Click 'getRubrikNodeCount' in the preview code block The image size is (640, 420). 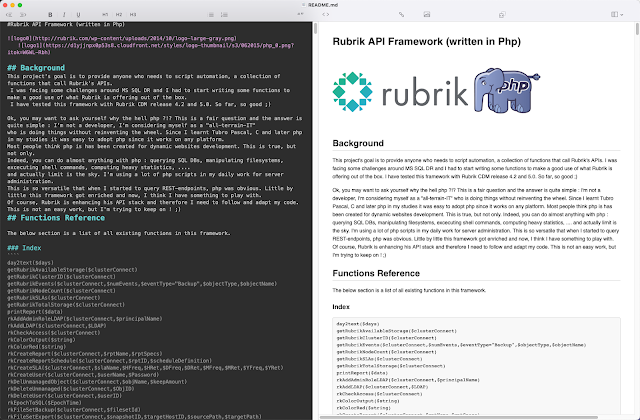coord(386,352)
